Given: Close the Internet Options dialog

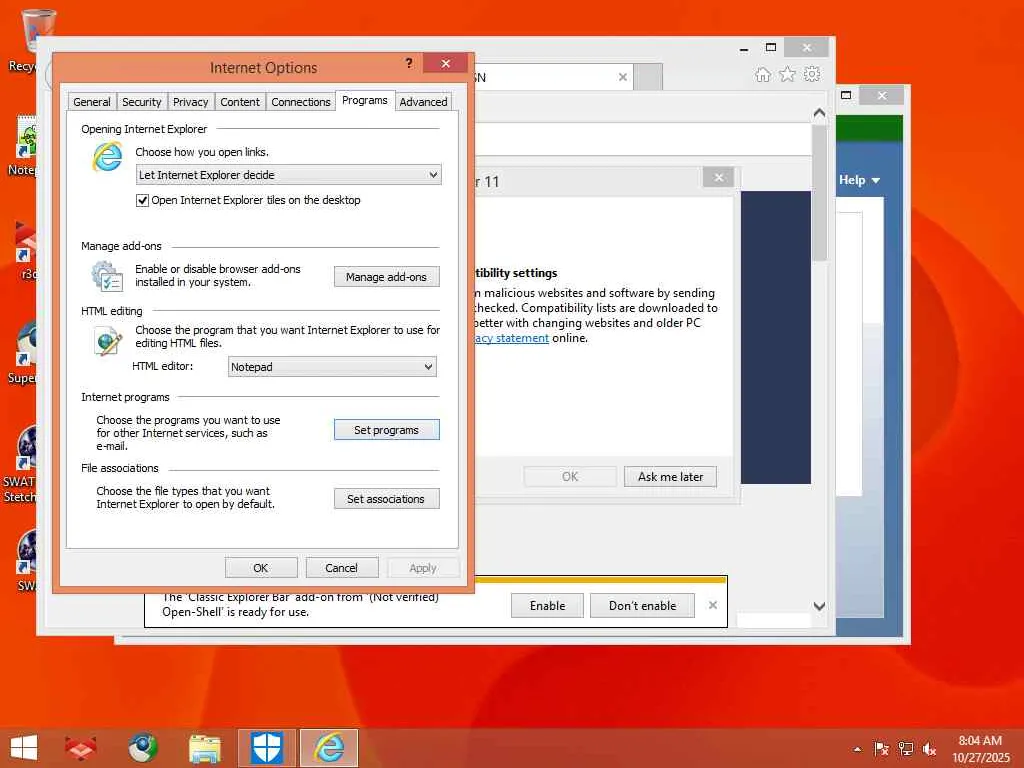Looking at the screenshot, I should [445, 63].
